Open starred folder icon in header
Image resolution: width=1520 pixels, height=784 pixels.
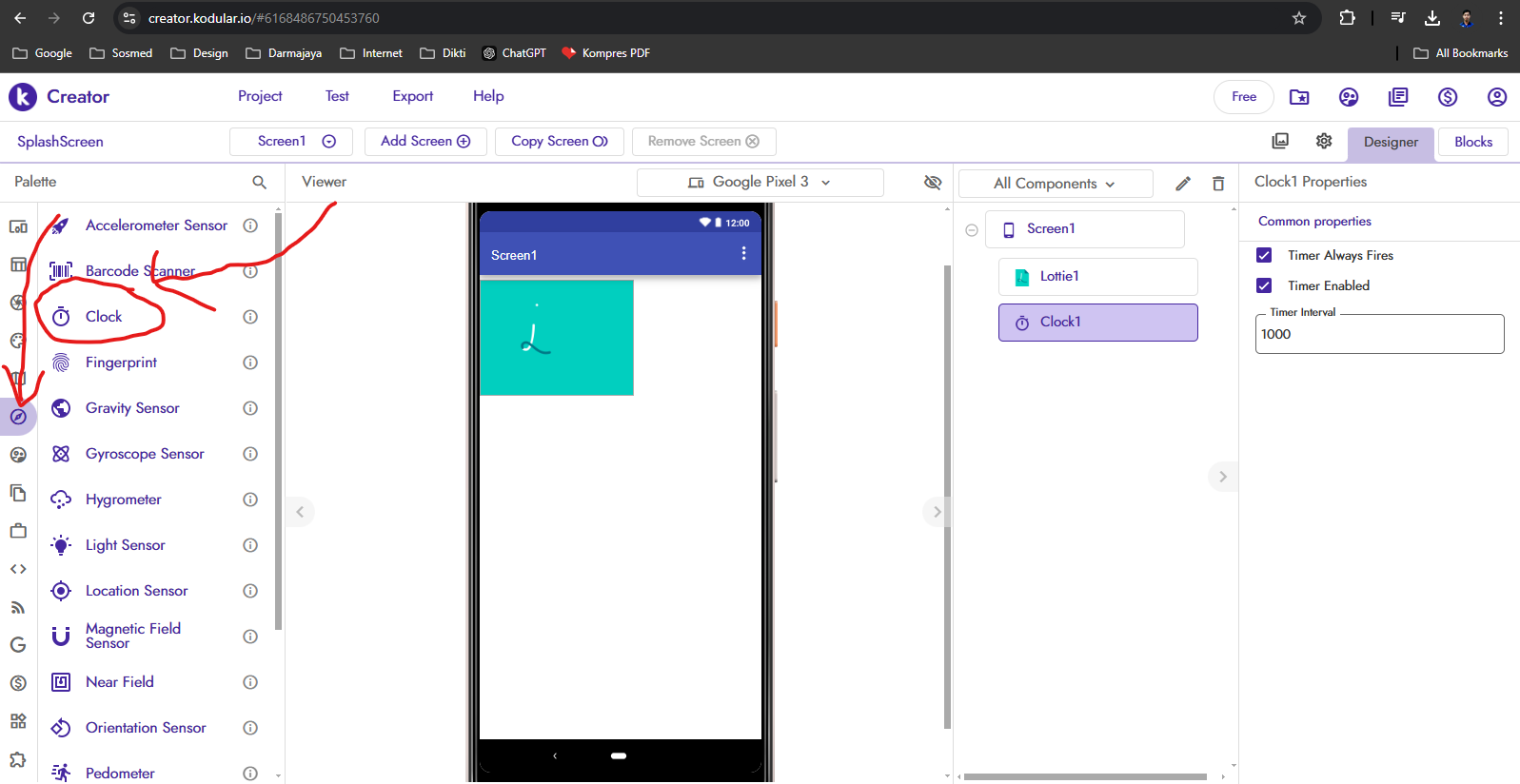(1299, 97)
